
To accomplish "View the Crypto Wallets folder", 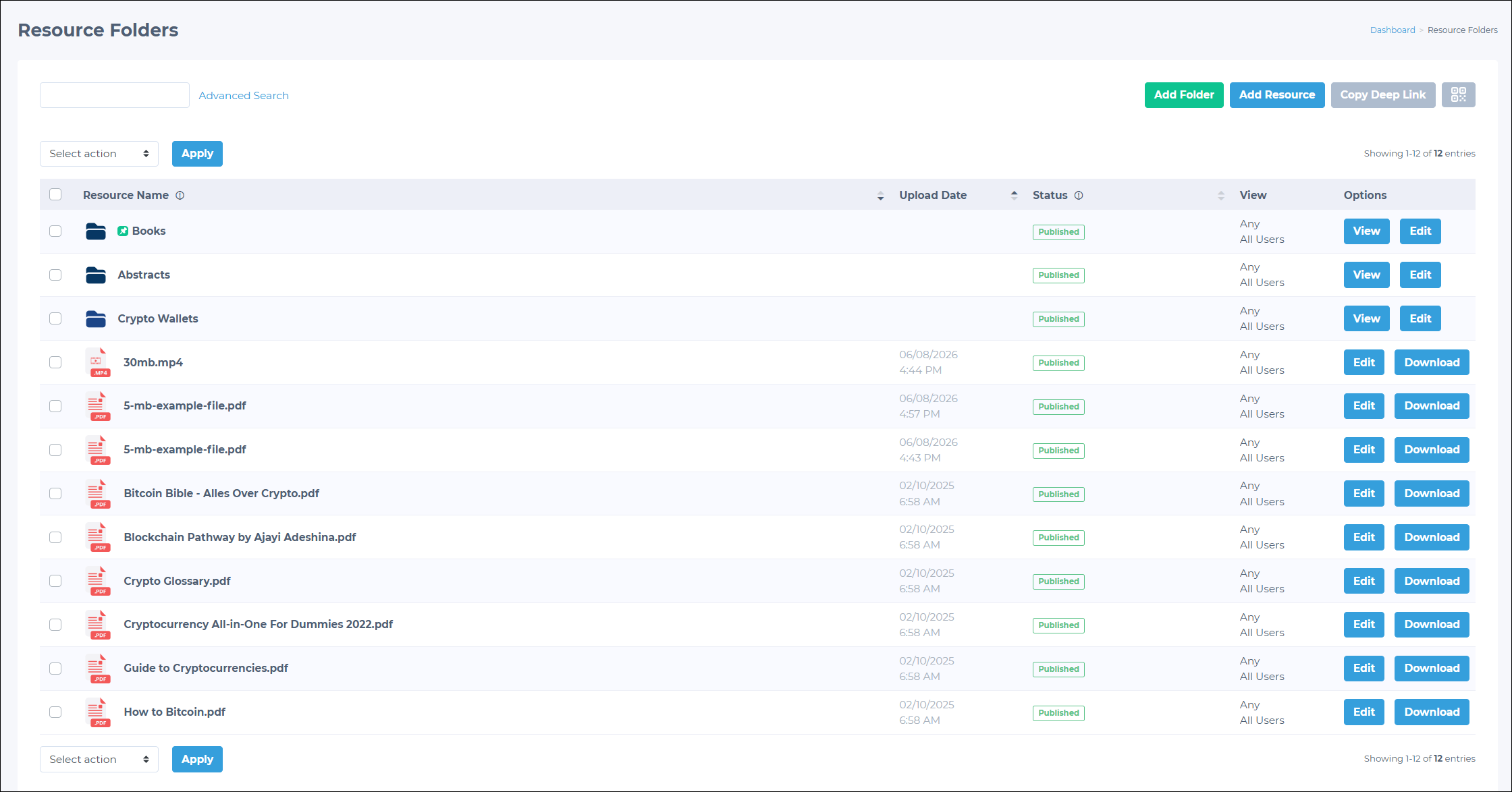I will (1367, 318).
